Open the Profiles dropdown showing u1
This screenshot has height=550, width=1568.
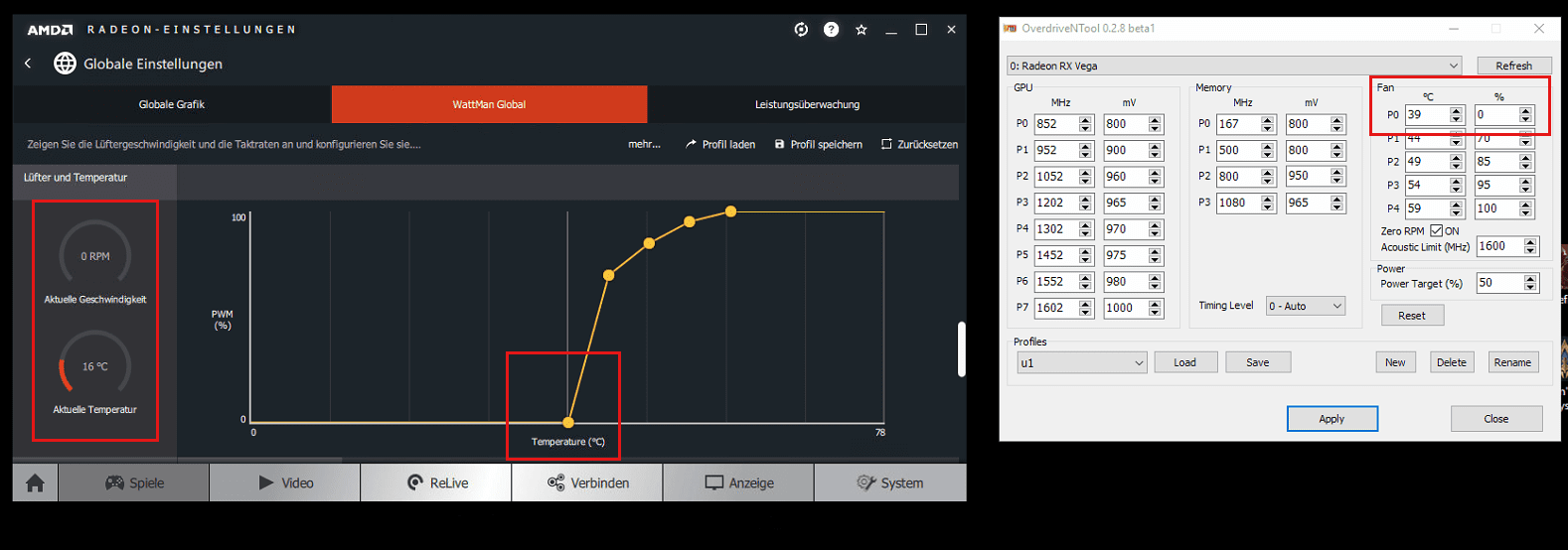1081,362
